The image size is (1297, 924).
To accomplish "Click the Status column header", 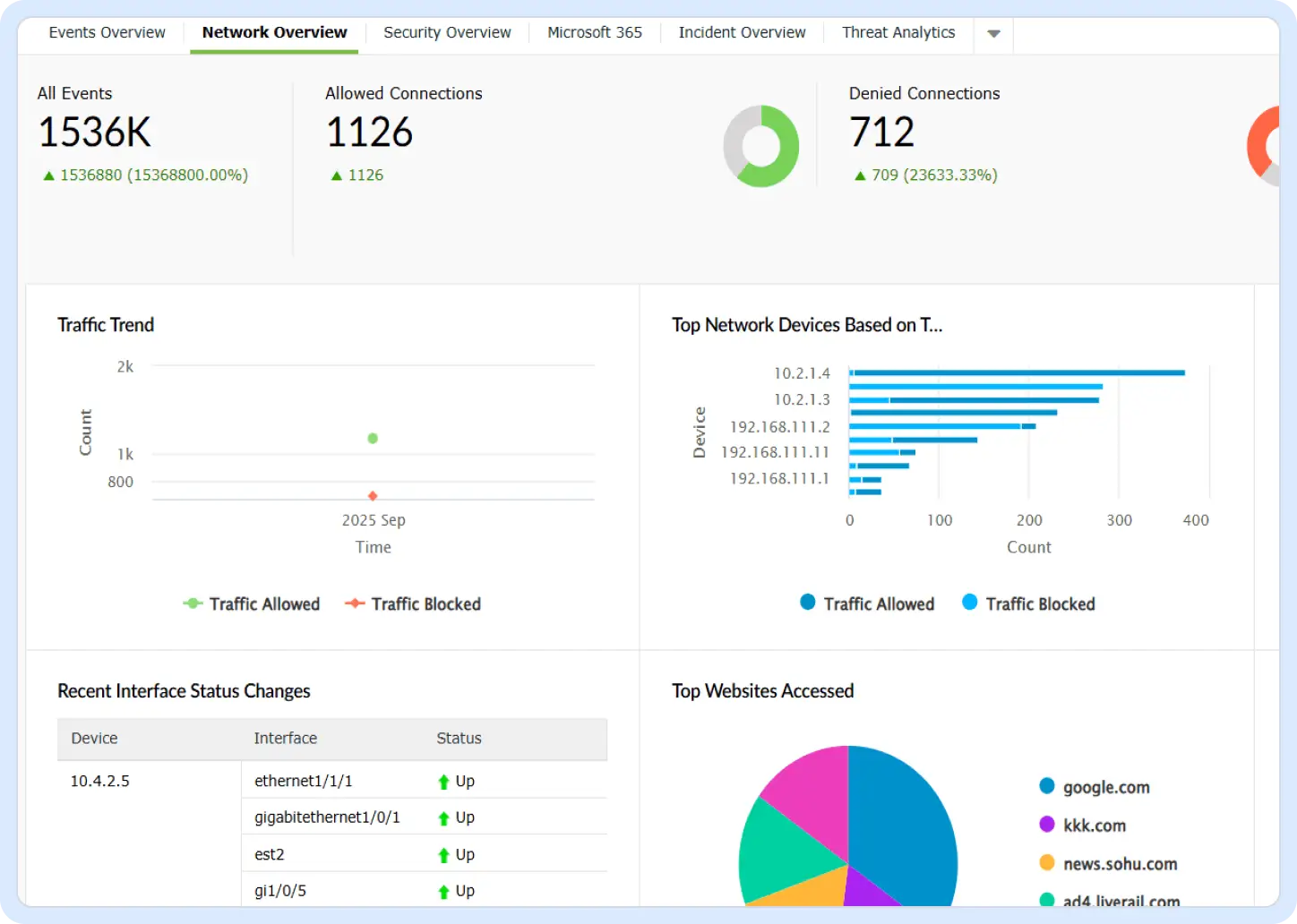I will pyautogui.click(x=459, y=739).
